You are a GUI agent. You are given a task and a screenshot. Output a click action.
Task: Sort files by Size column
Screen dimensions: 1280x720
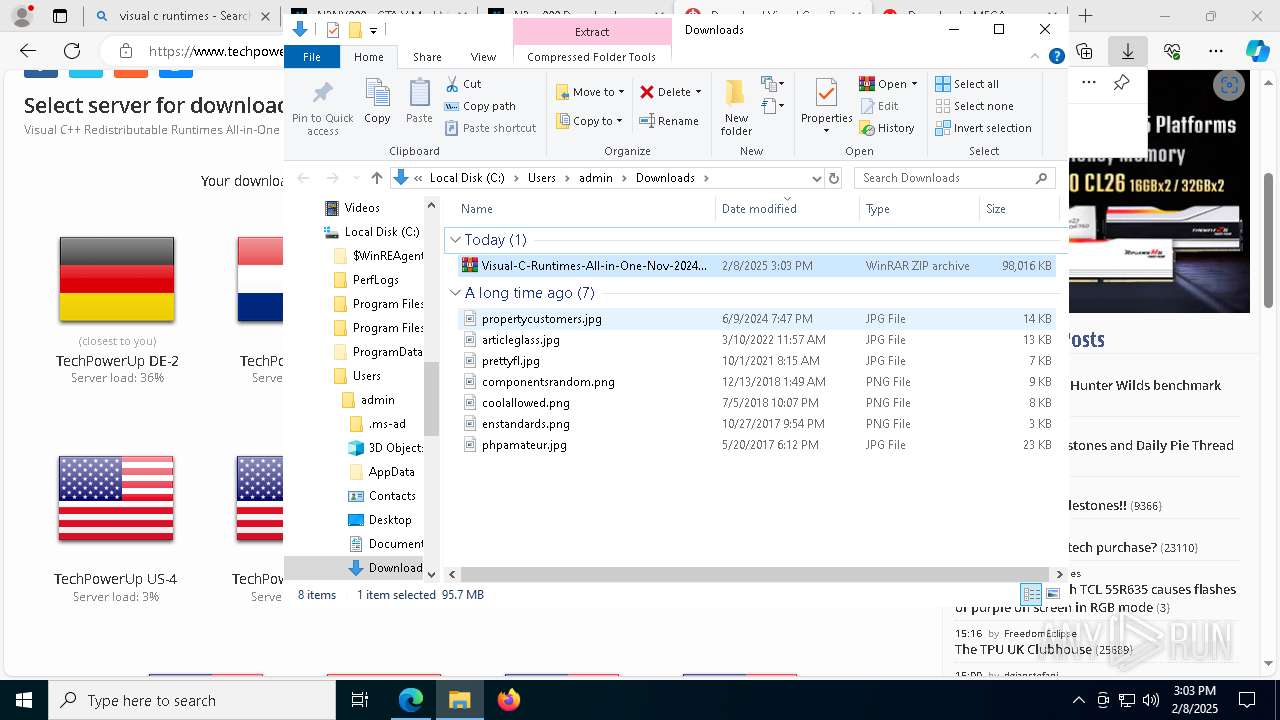pyautogui.click(x=1018, y=208)
